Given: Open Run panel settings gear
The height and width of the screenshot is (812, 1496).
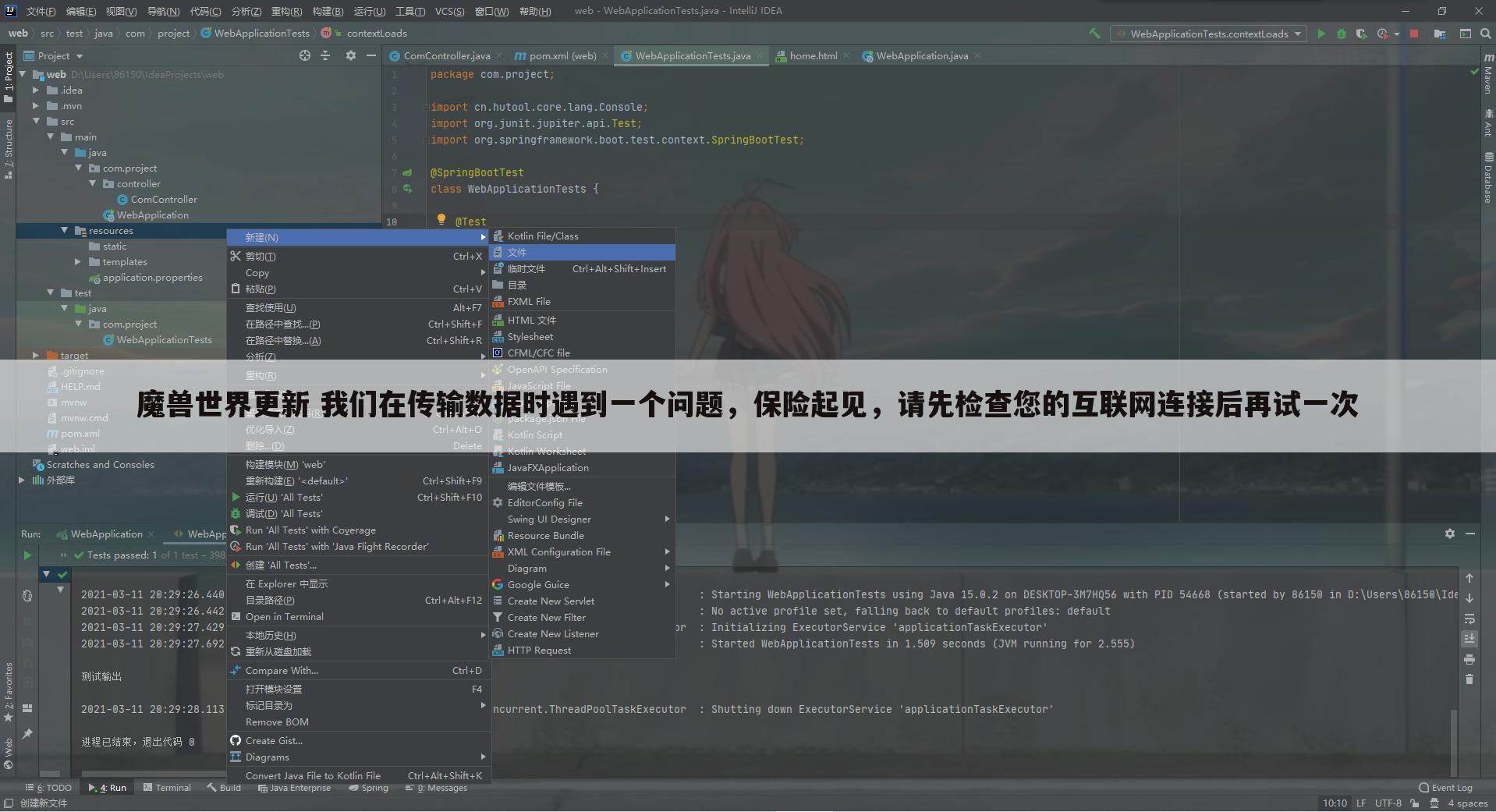Looking at the screenshot, I should 1449,534.
